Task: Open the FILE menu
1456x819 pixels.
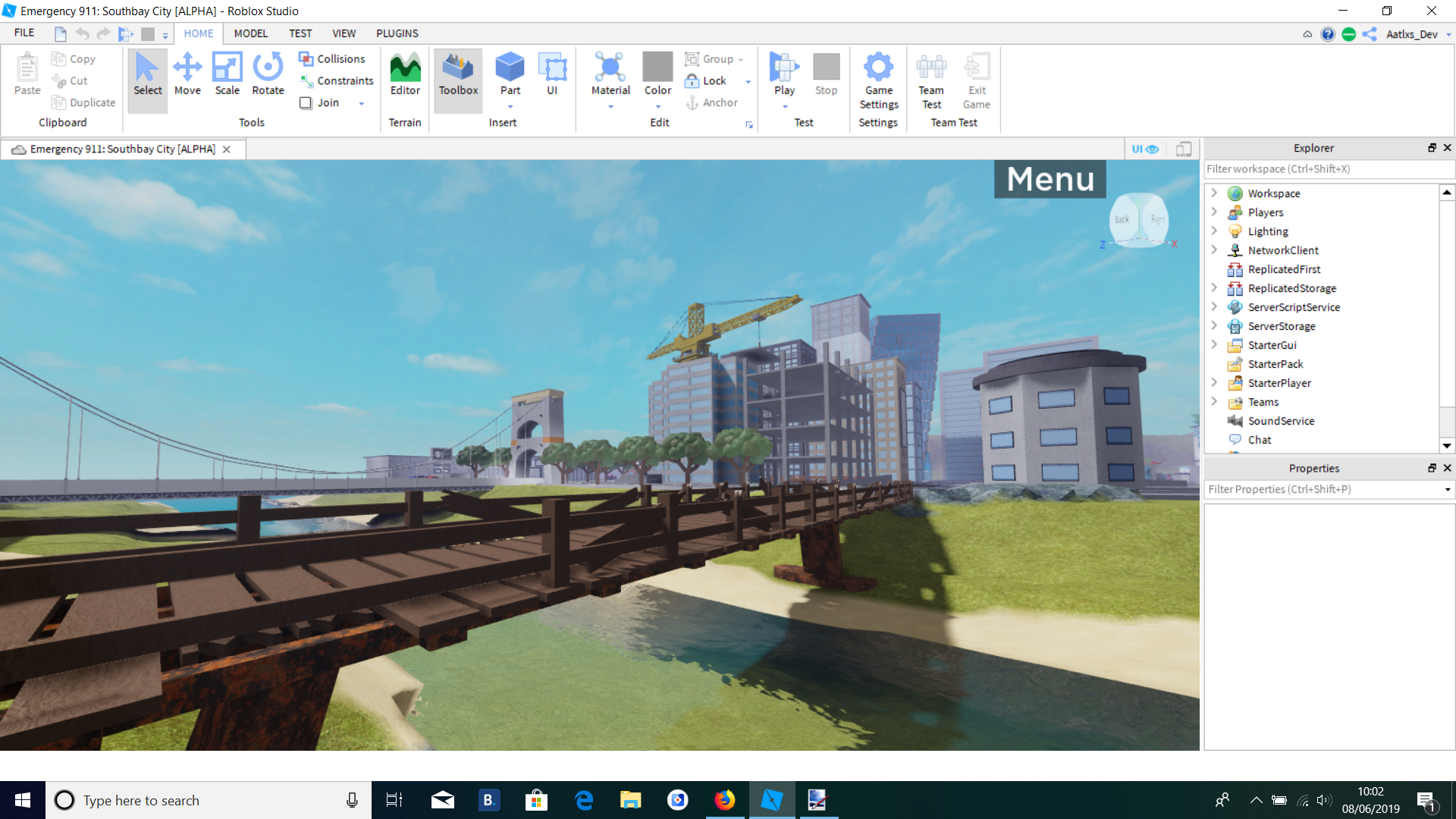Action: (x=24, y=33)
